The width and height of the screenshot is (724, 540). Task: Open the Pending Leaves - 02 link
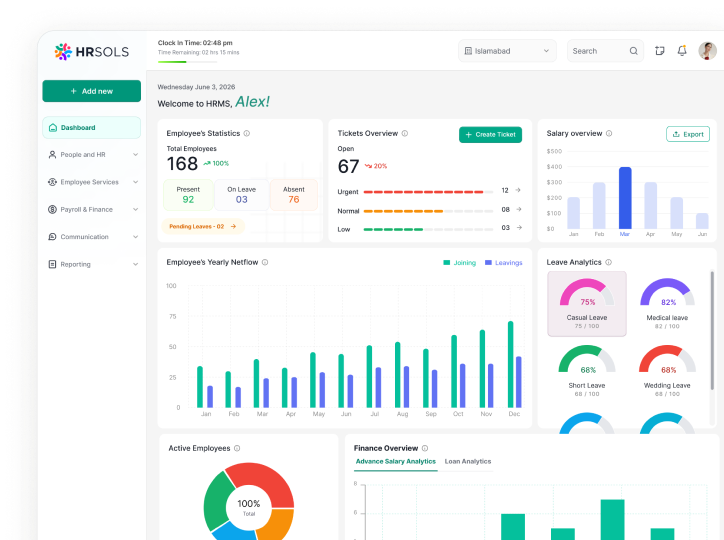click(203, 227)
